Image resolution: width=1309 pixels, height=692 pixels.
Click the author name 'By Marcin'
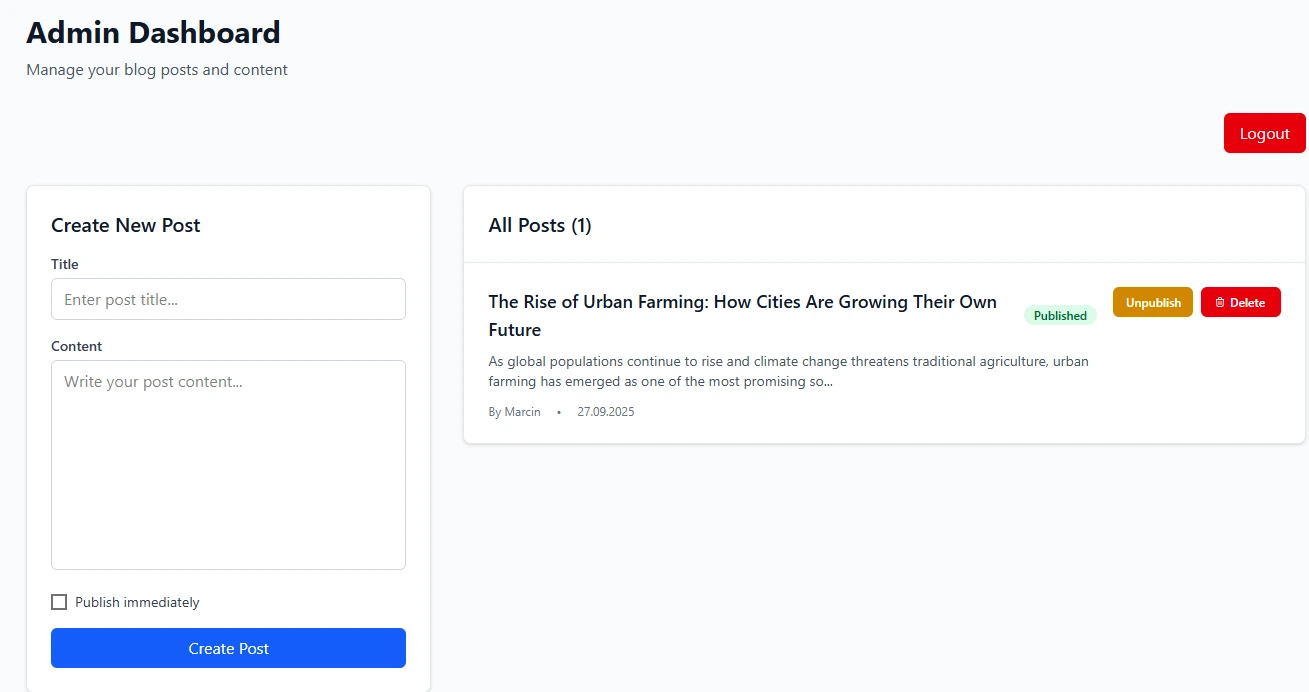point(514,412)
